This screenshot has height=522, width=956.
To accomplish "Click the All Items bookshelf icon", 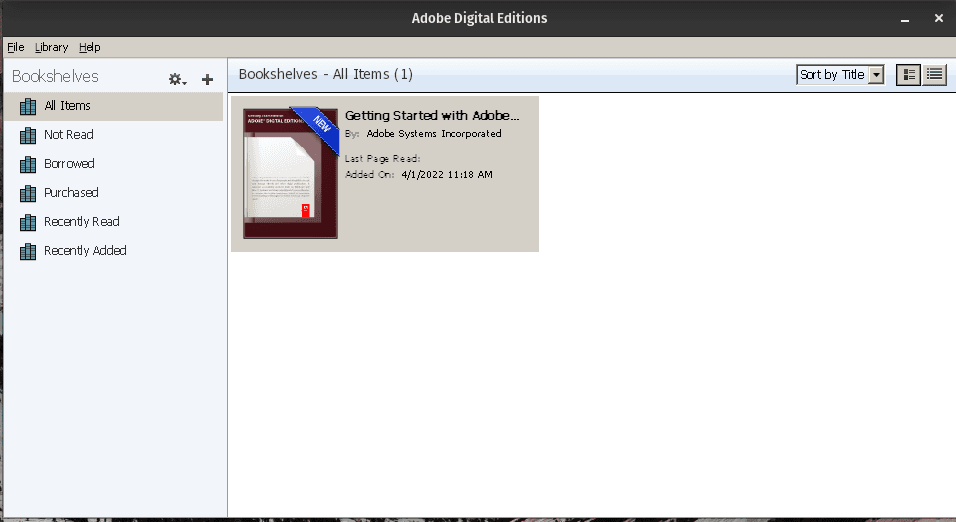I will pos(28,106).
